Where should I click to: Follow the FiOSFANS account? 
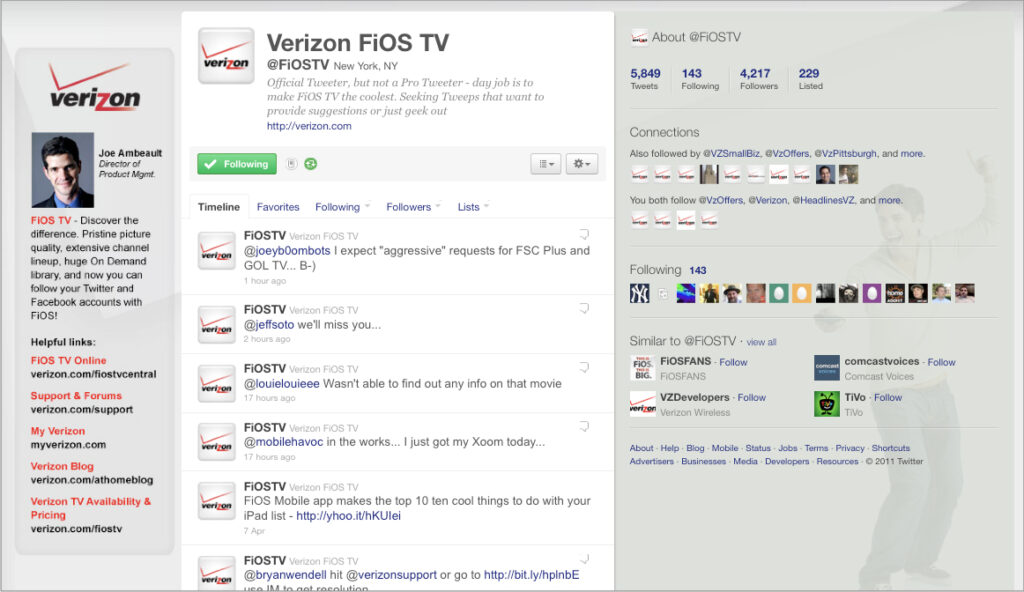pyautogui.click(x=733, y=362)
